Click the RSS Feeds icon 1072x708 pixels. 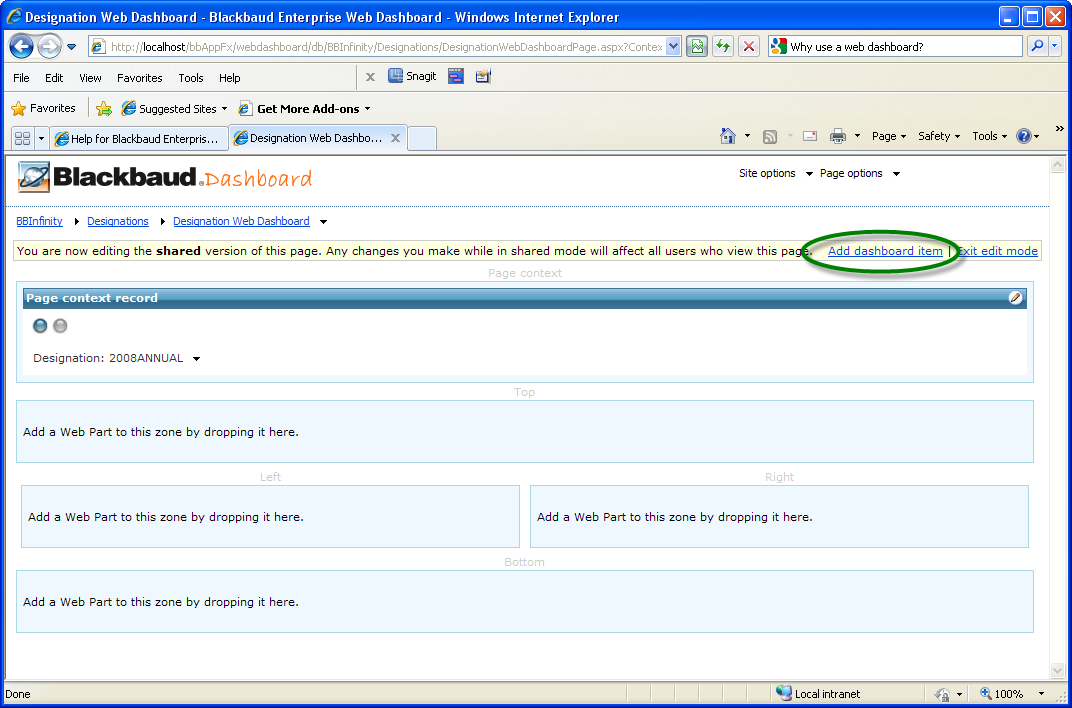pyautogui.click(x=770, y=137)
